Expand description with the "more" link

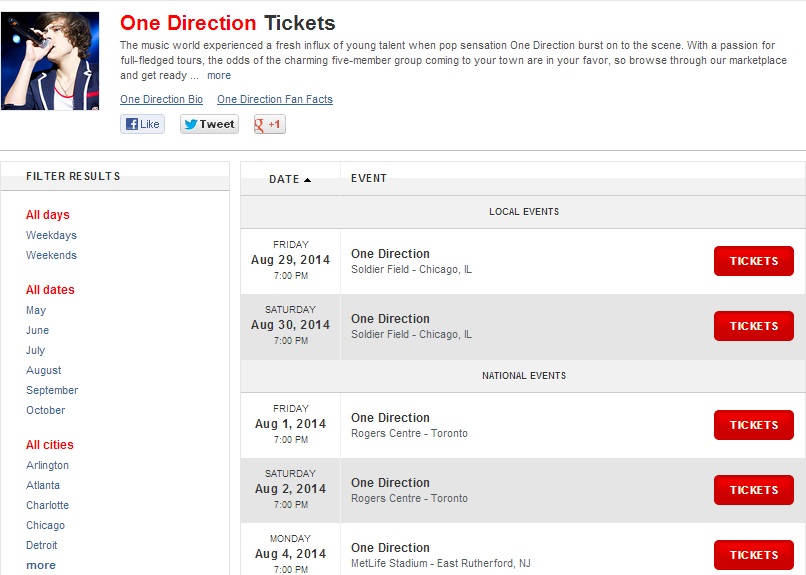[219, 76]
